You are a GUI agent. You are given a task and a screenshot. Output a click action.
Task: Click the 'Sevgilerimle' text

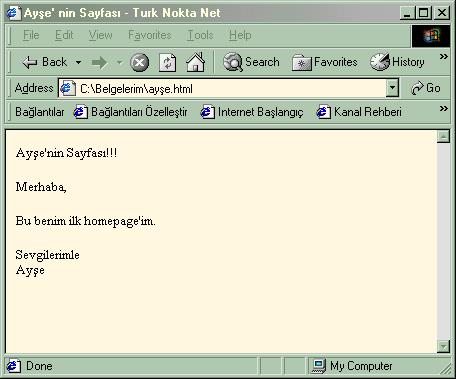47,255
